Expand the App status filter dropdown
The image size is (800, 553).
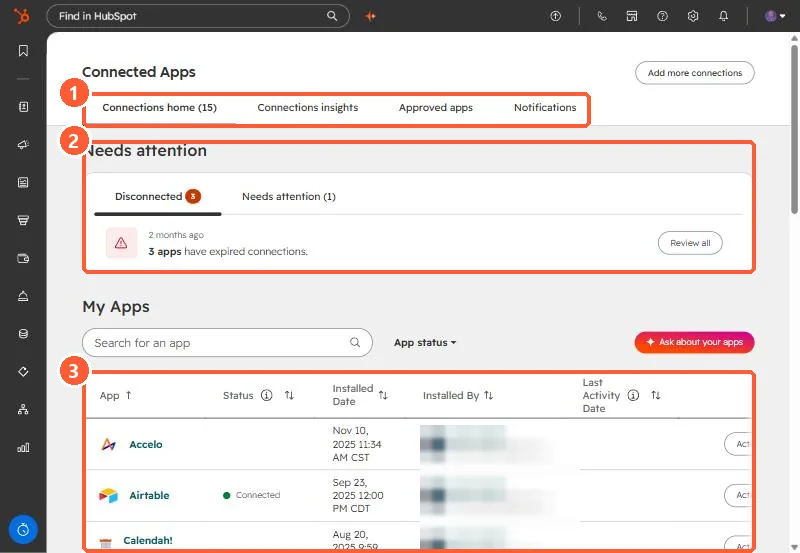pos(425,343)
